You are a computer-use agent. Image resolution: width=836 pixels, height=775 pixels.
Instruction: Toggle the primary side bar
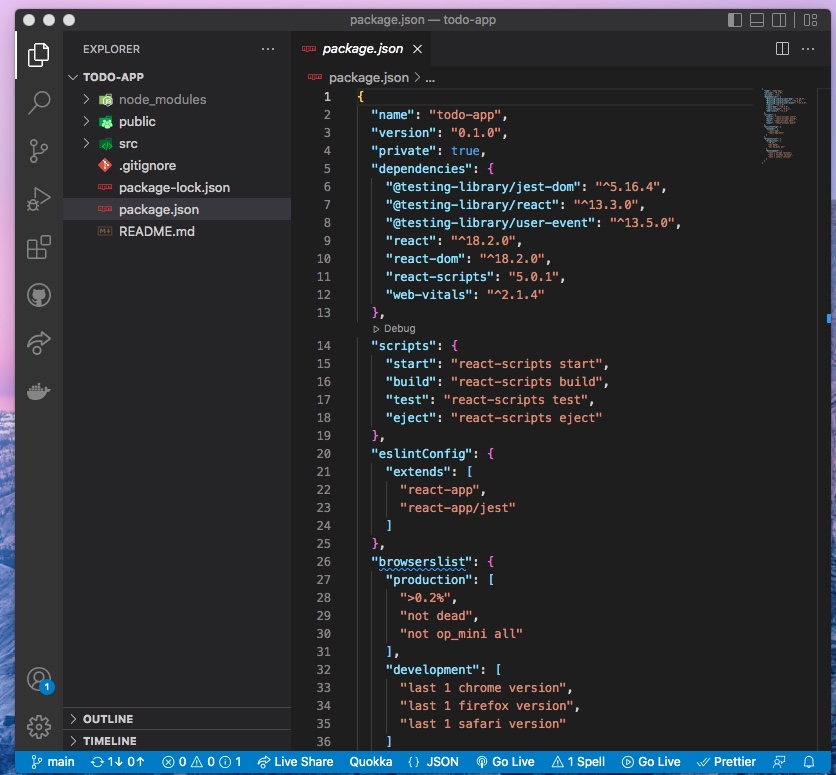735,20
